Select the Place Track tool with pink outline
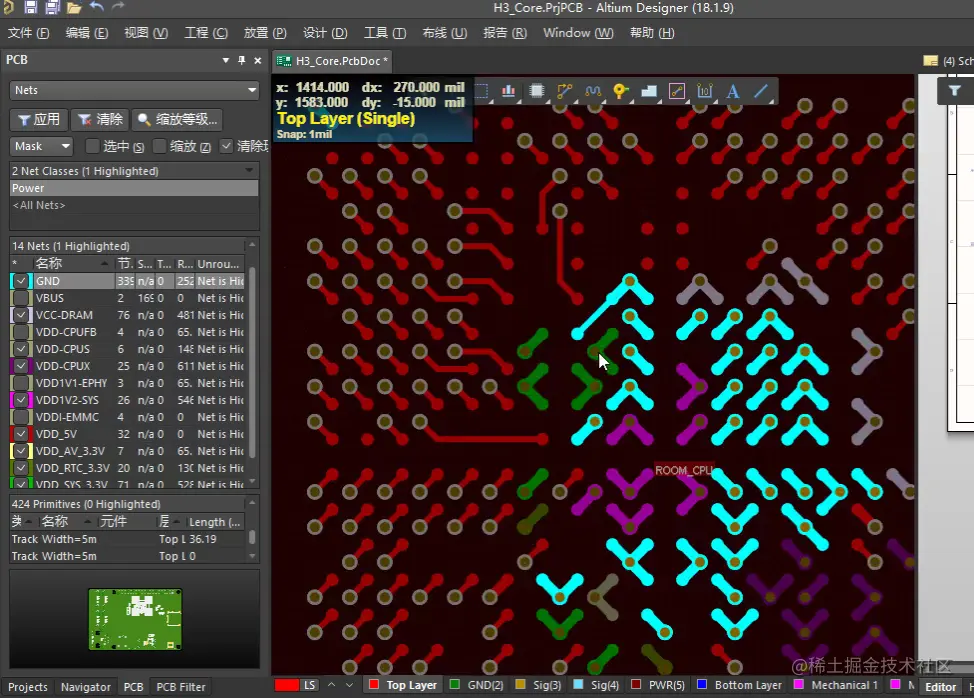The width and height of the screenshot is (974, 698). (x=676, y=91)
